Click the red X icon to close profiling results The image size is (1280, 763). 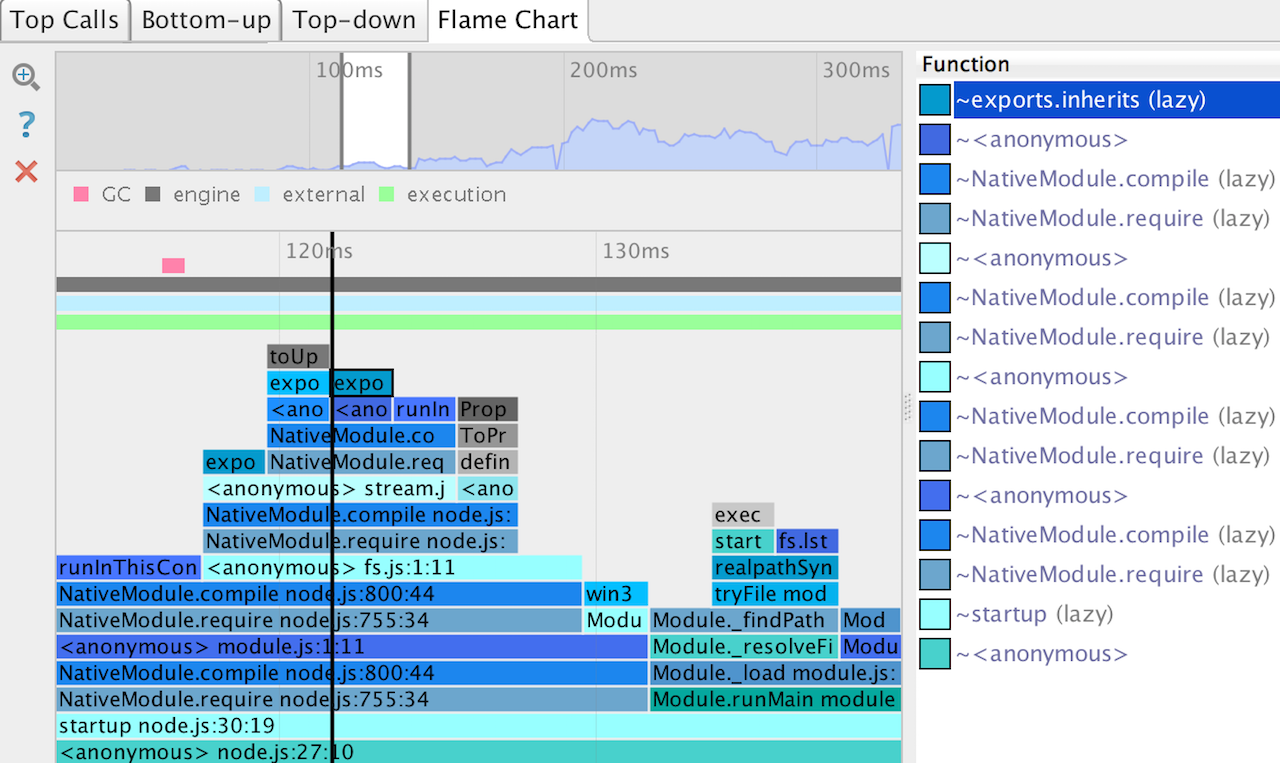point(25,170)
